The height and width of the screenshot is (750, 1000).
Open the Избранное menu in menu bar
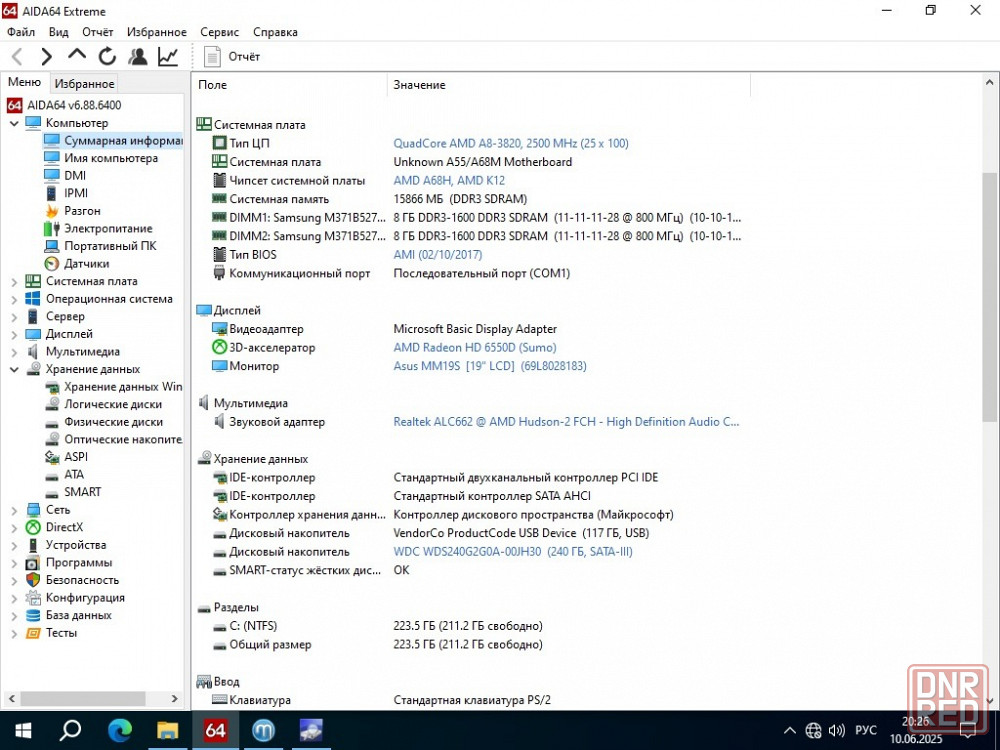157,32
